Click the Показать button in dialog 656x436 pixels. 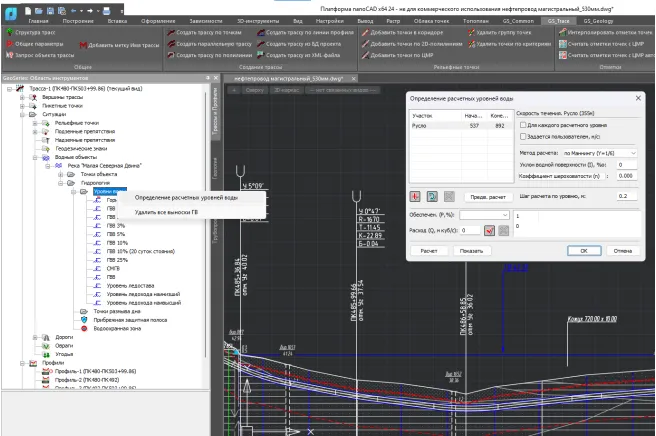(470, 250)
